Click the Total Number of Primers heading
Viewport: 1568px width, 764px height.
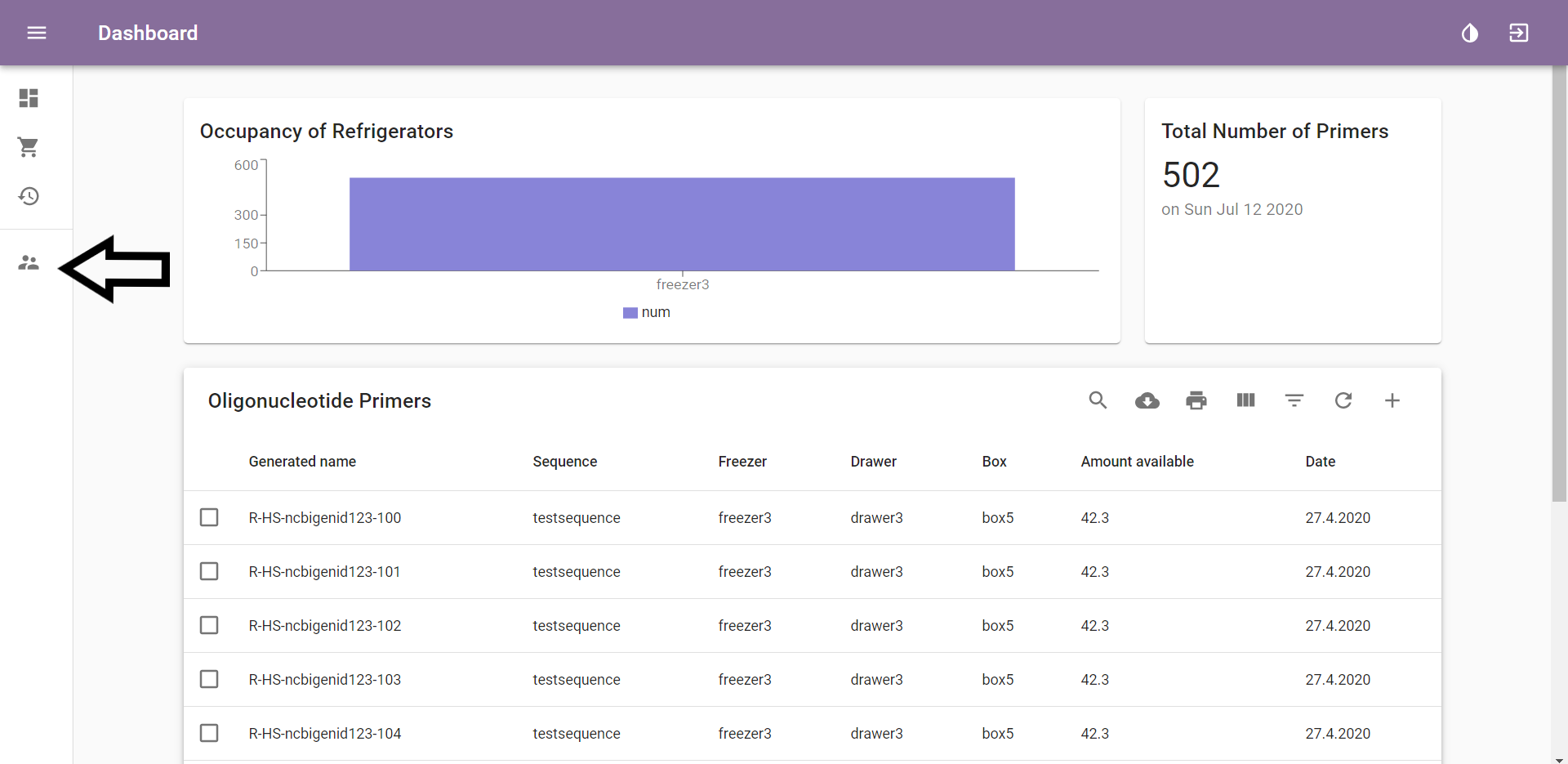click(x=1275, y=131)
